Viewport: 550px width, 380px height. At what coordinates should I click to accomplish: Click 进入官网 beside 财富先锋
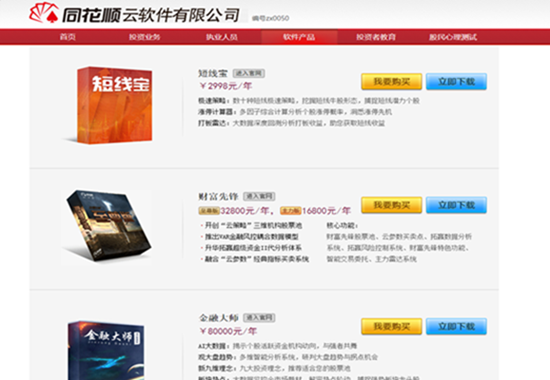pyautogui.click(x=259, y=196)
